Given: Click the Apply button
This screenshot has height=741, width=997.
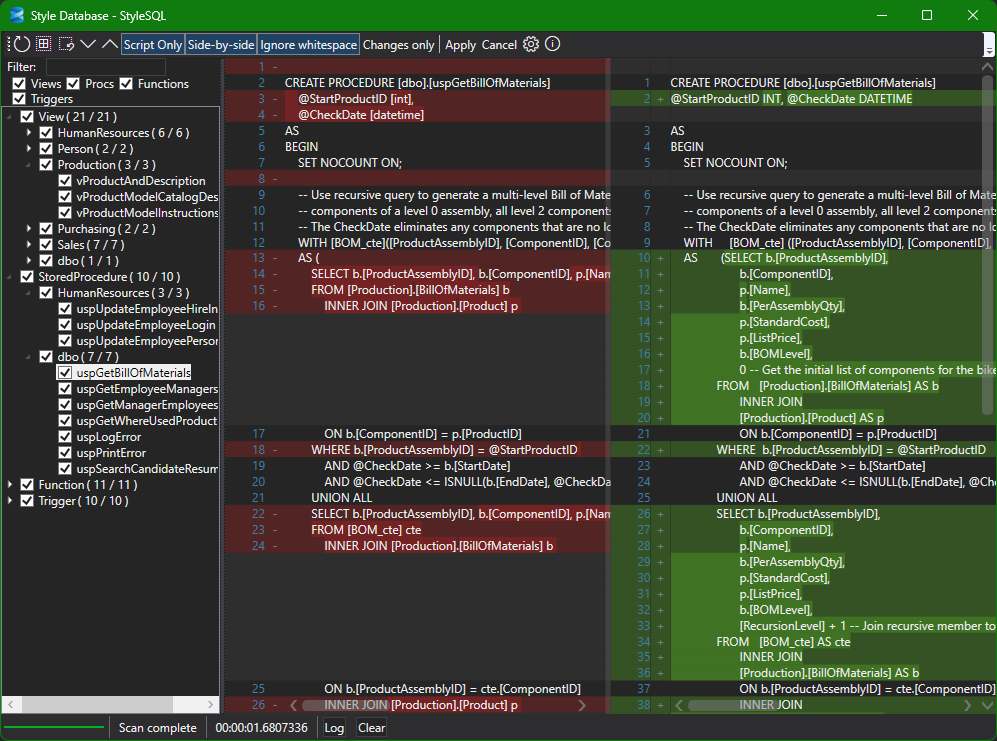Looking at the screenshot, I should coord(460,45).
